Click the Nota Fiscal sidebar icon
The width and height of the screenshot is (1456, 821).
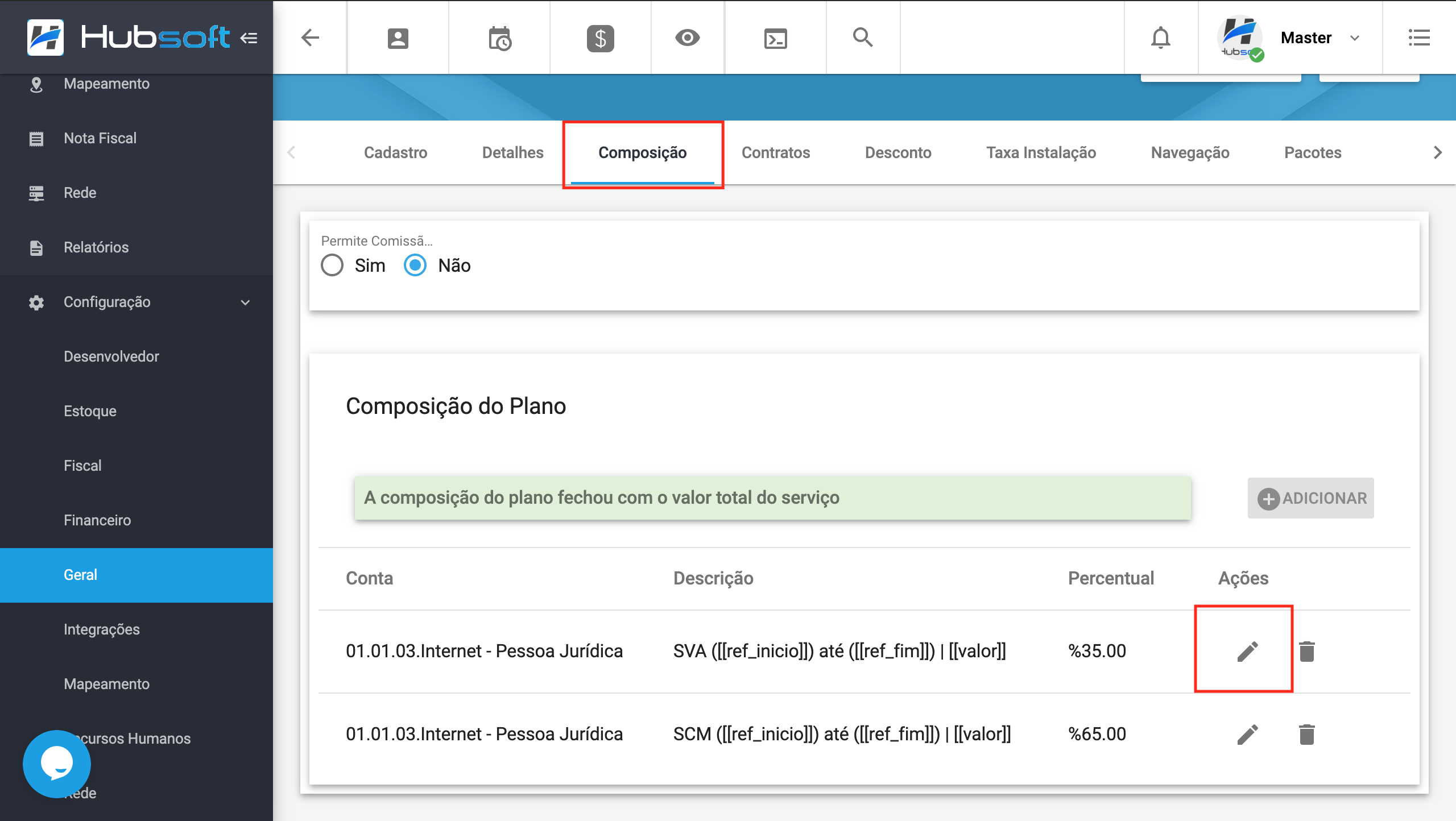pos(36,138)
